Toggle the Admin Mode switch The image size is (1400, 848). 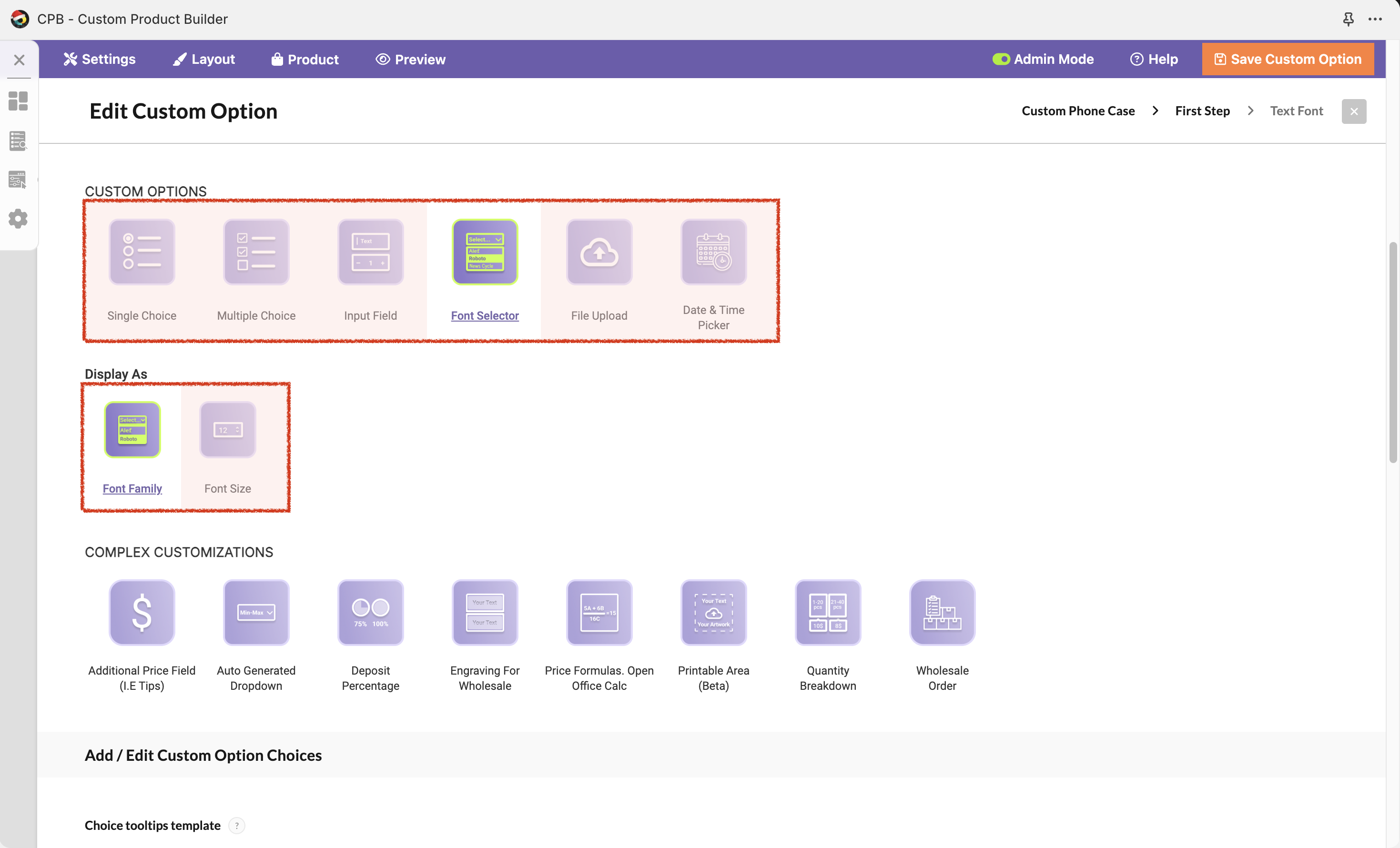pyautogui.click(x=1001, y=59)
